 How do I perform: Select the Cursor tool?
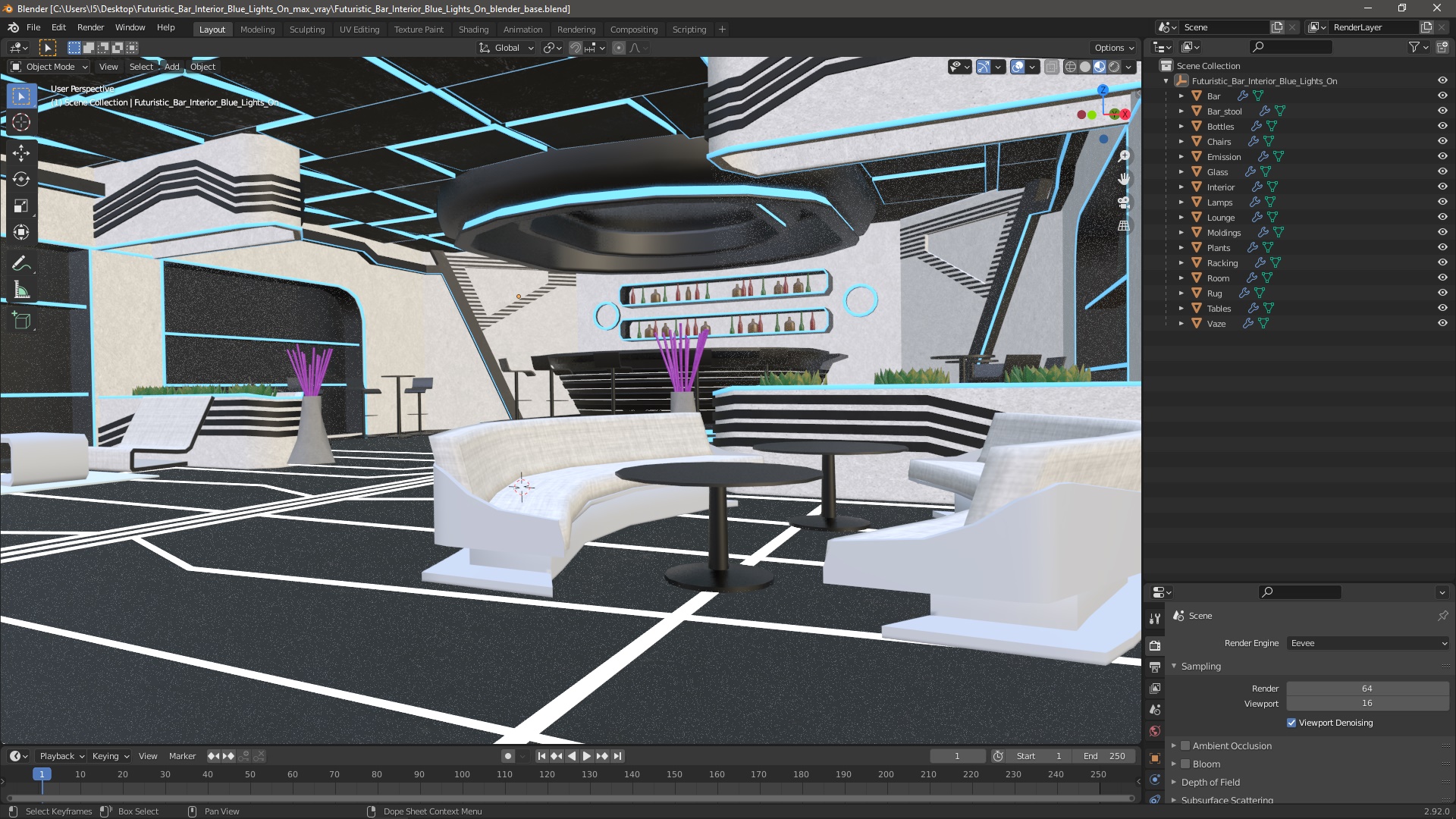pyautogui.click(x=21, y=123)
